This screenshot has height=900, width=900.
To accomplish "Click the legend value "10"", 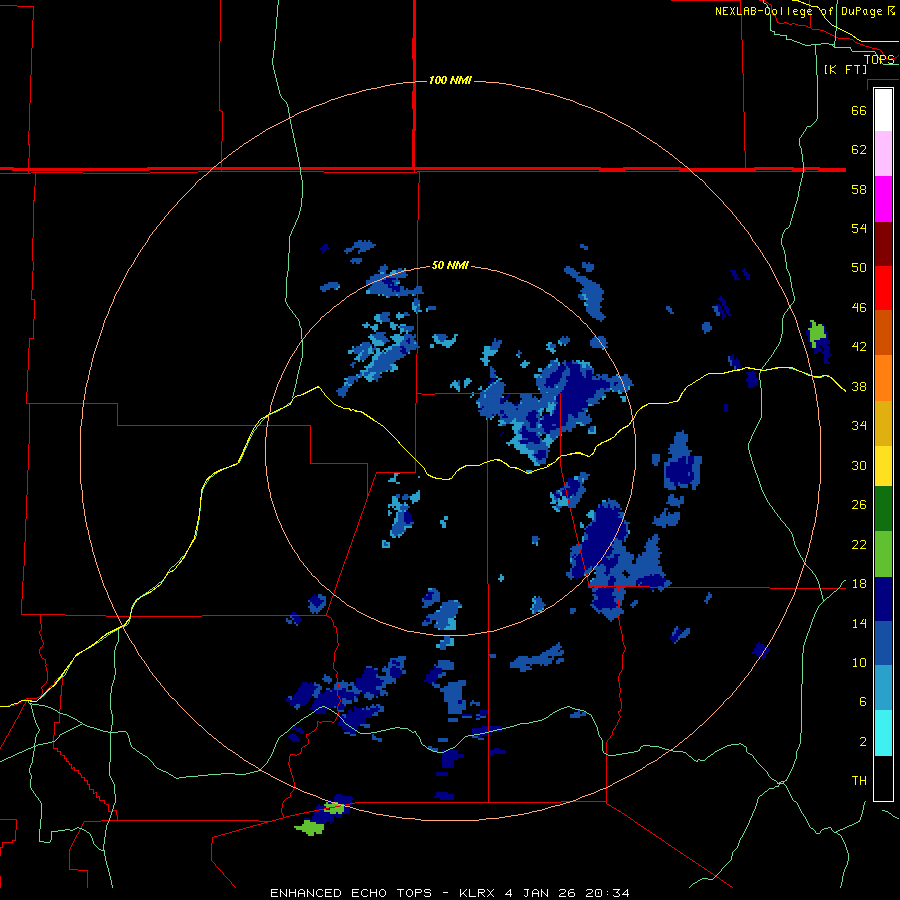I will click(x=859, y=663).
